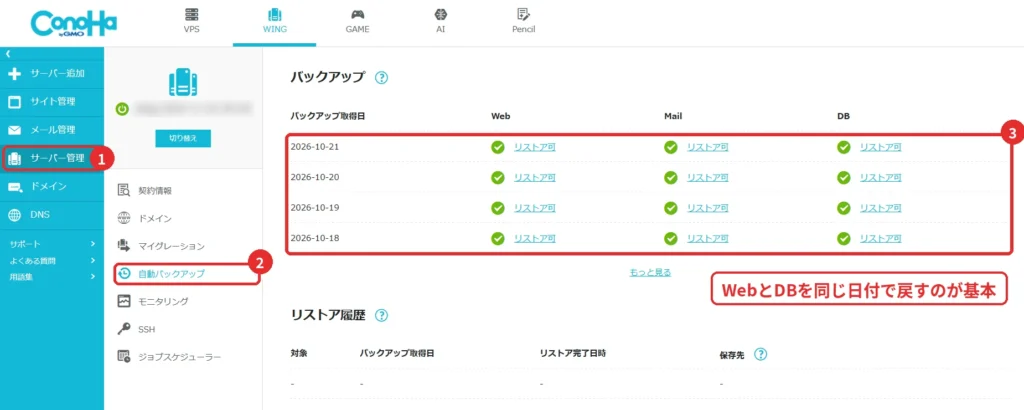Click green check icon in Mail column for 2026-10-20
1024x410 pixels.
[671, 178]
